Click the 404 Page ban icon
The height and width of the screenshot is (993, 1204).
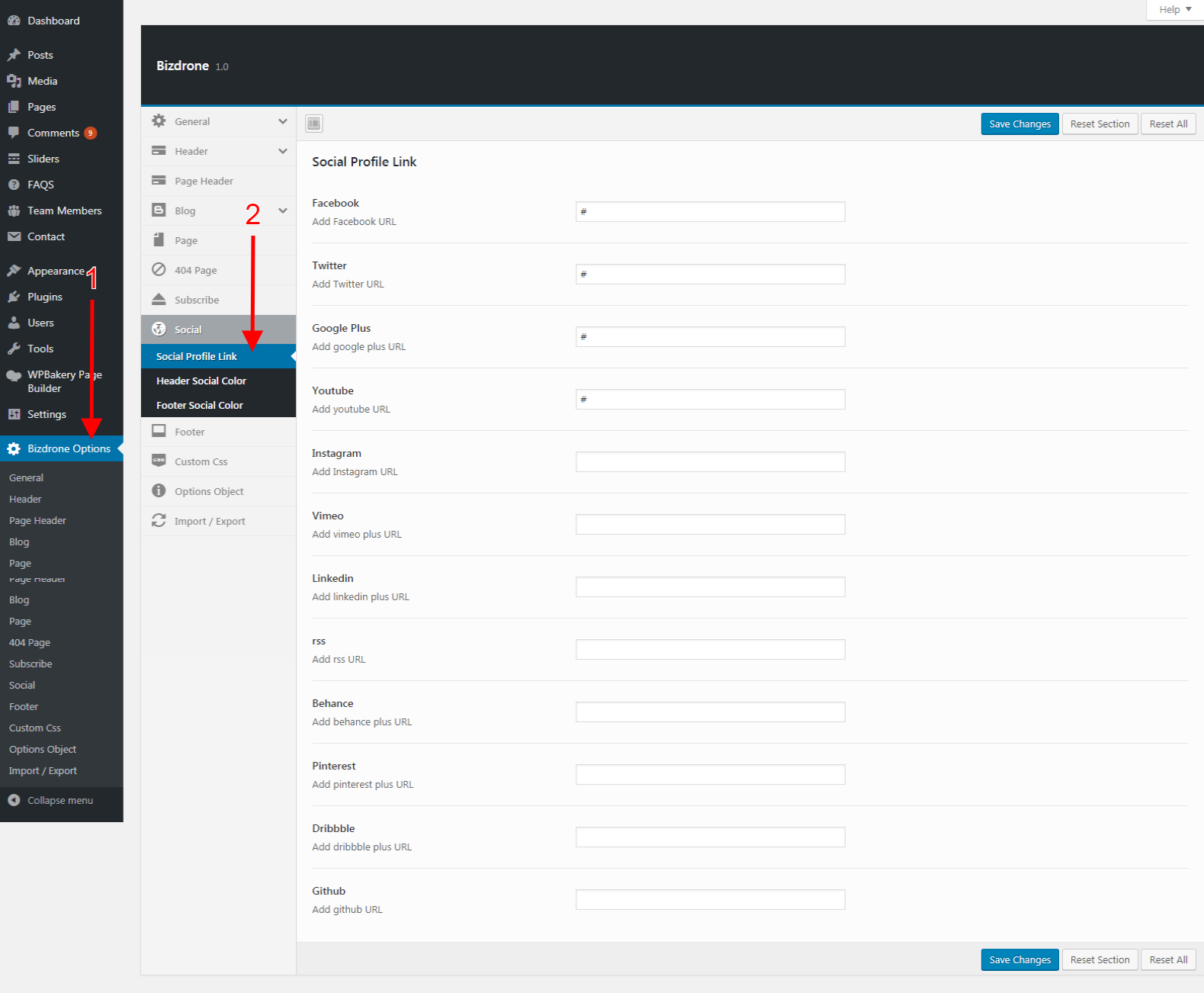pyautogui.click(x=159, y=269)
